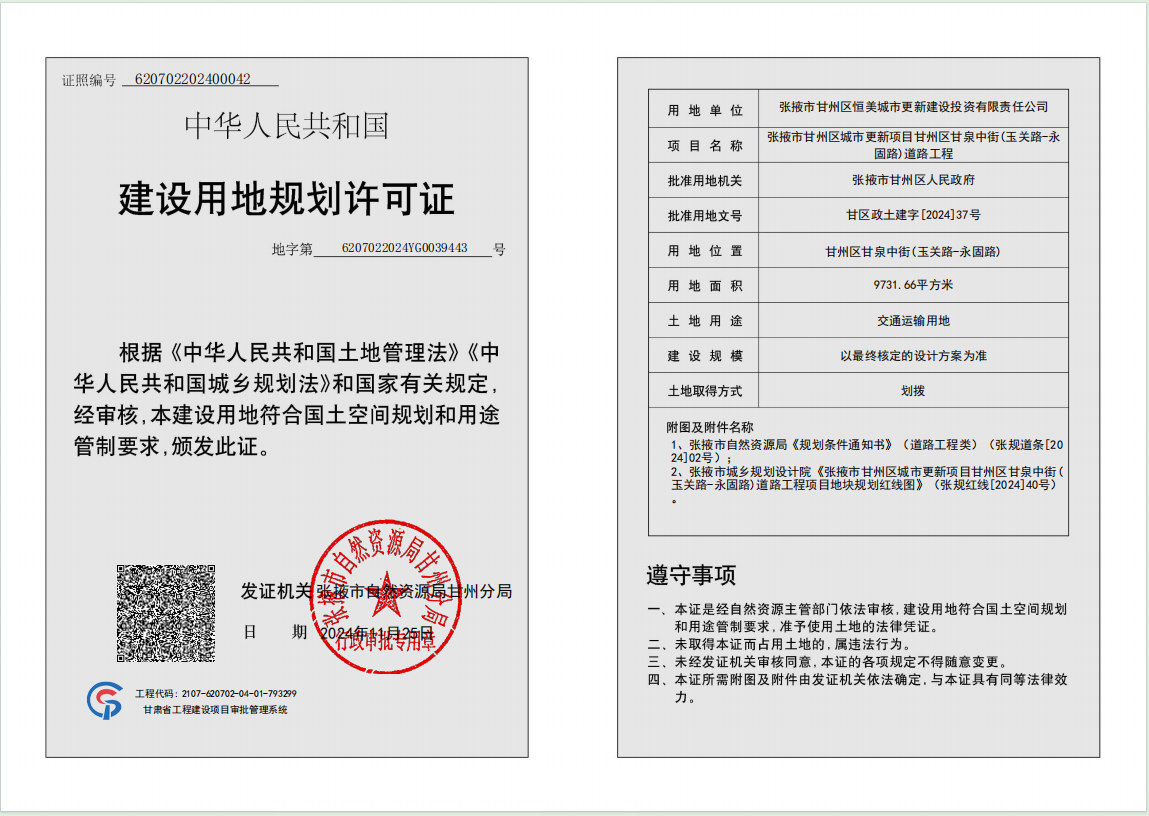Click attachment item 1 about 规划条件通知书

pos(868,451)
